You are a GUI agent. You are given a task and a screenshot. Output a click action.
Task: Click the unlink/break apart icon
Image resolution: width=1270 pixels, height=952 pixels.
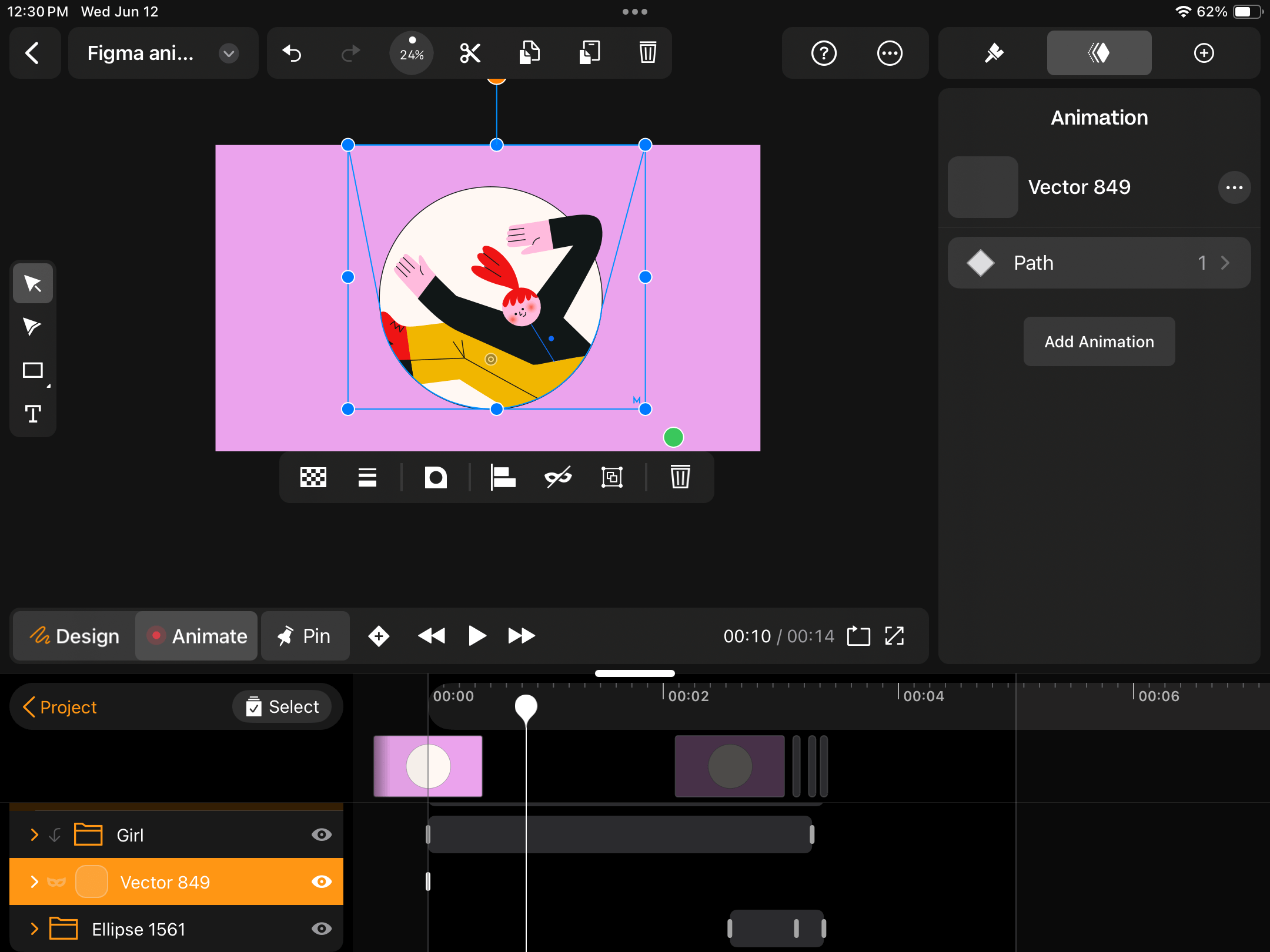pyautogui.click(x=557, y=477)
